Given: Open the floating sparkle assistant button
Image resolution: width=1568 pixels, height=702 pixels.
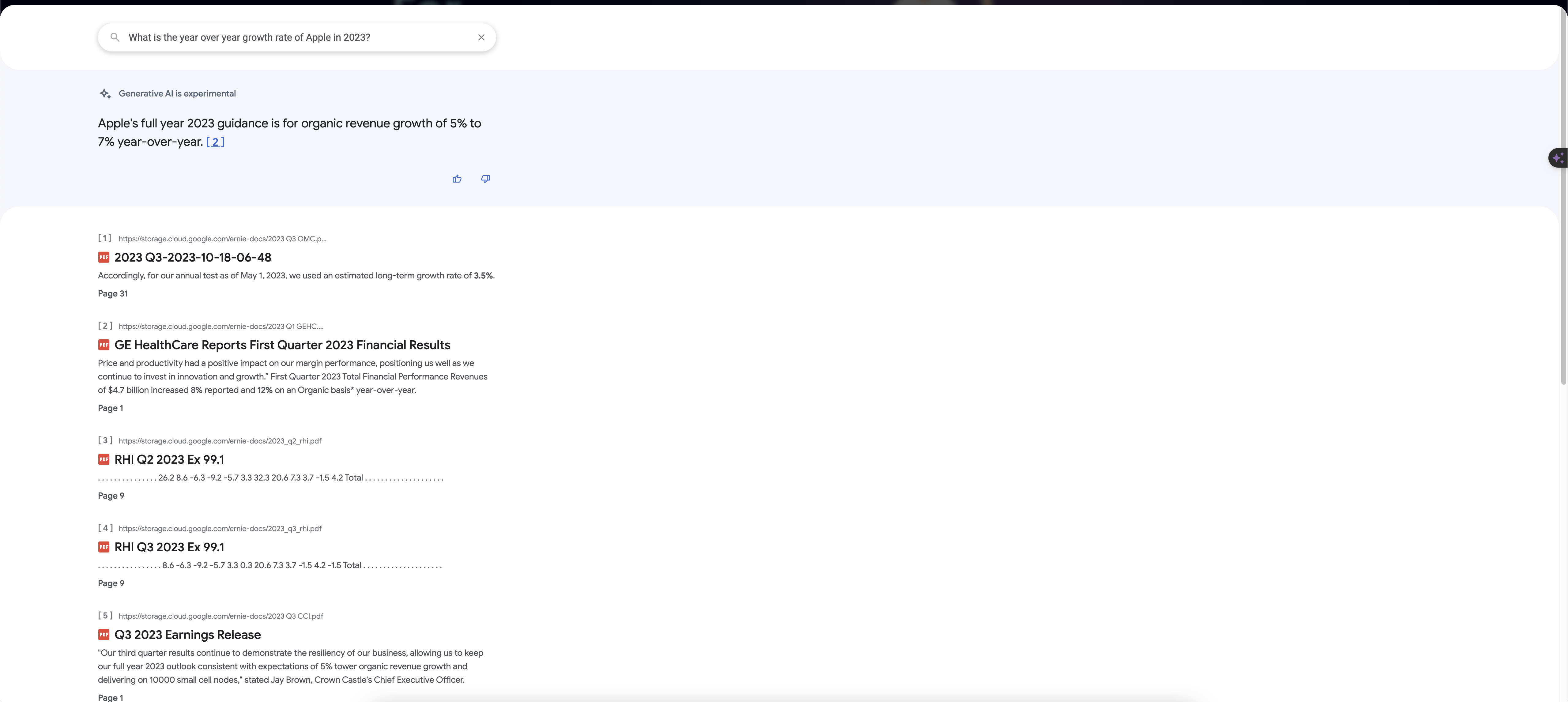Looking at the screenshot, I should 1558,158.
